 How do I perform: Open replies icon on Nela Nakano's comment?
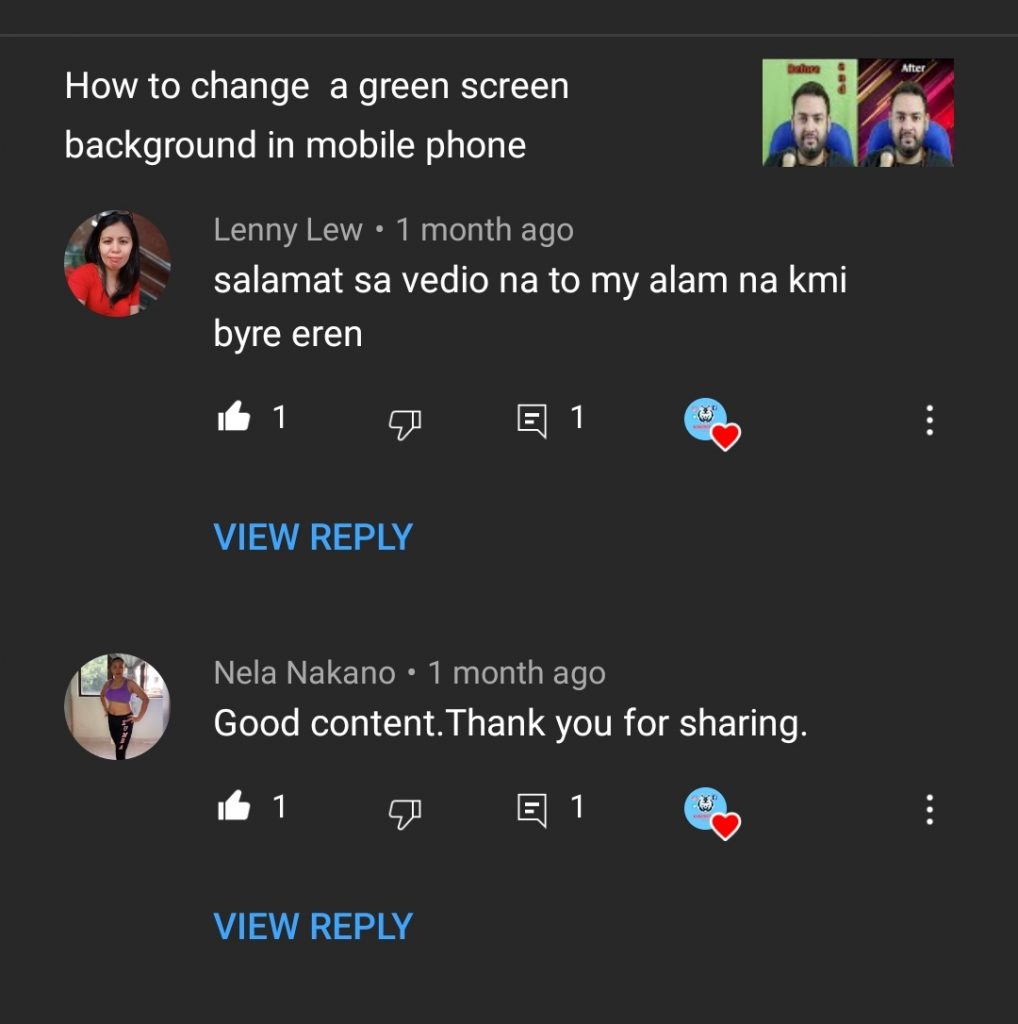[x=532, y=810]
